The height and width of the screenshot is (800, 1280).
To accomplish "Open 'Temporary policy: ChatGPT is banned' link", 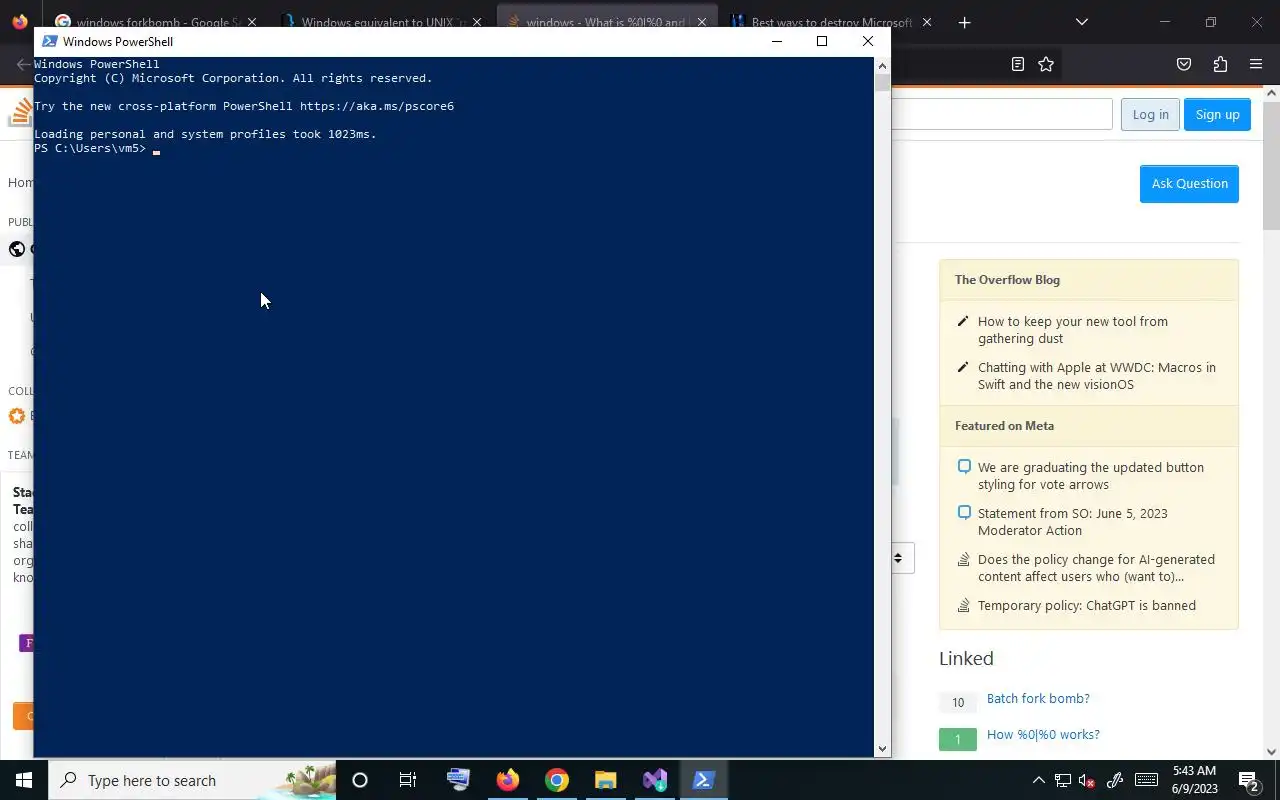I will [x=1086, y=605].
